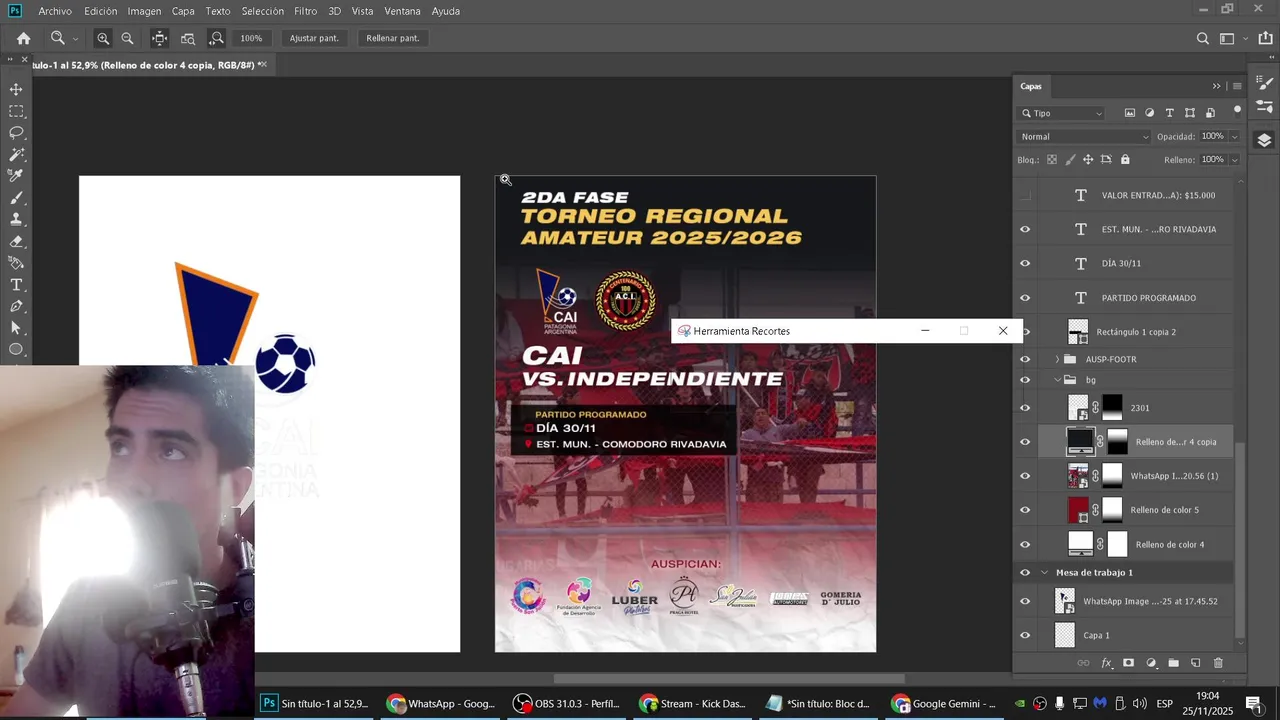Open the Relleno slider dropdown arrow
The width and height of the screenshot is (1280, 720).
pyautogui.click(x=1235, y=159)
